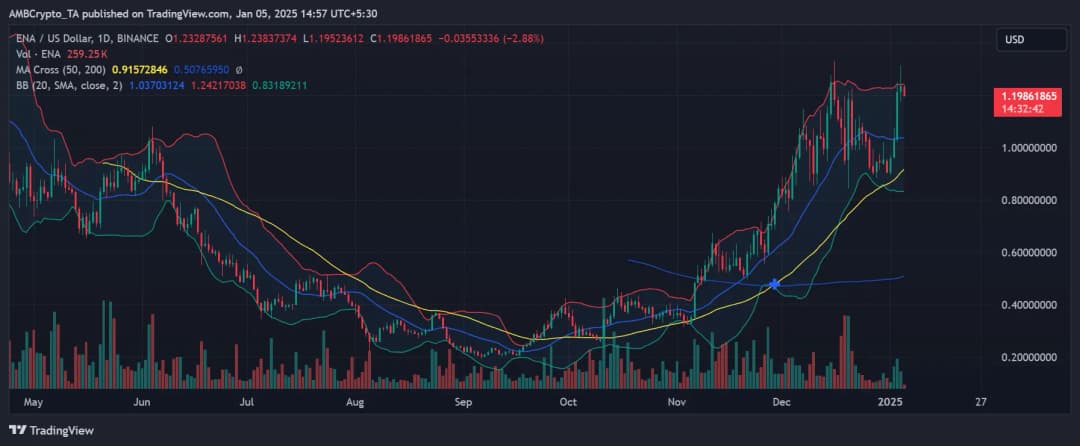Click the Sep label on time axis
1080x446 pixels.
pyautogui.click(x=462, y=402)
